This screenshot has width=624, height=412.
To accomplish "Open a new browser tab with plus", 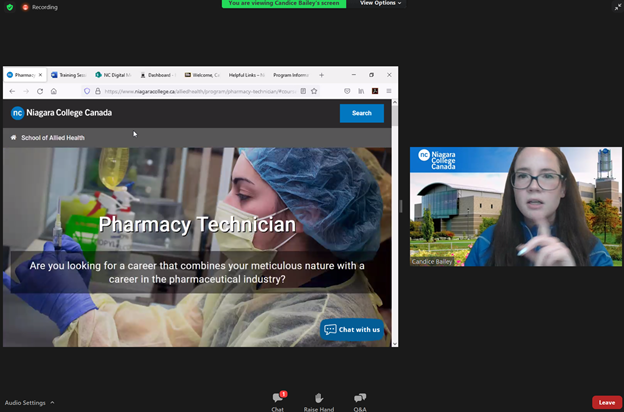I will tap(322, 75).
